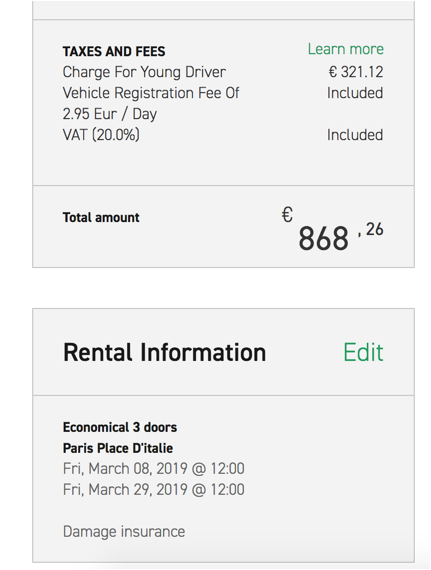Click the Total amount label
This screenshot has height=570, width=431.
click(x=101, y=217)
